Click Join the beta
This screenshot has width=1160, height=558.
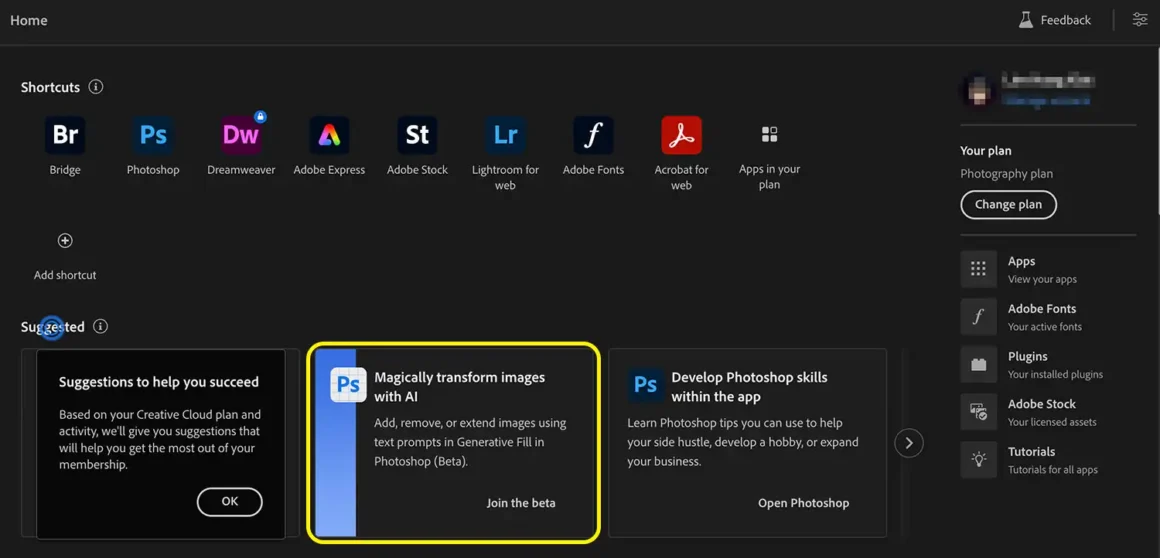[521, 503]
